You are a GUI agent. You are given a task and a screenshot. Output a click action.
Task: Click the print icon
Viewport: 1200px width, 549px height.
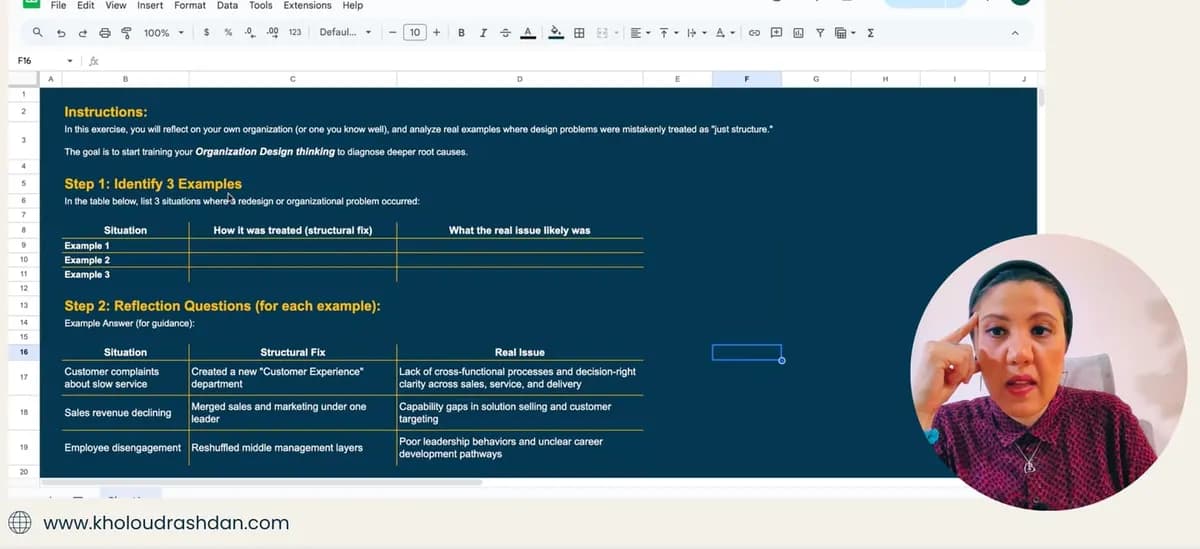point(104,33)
